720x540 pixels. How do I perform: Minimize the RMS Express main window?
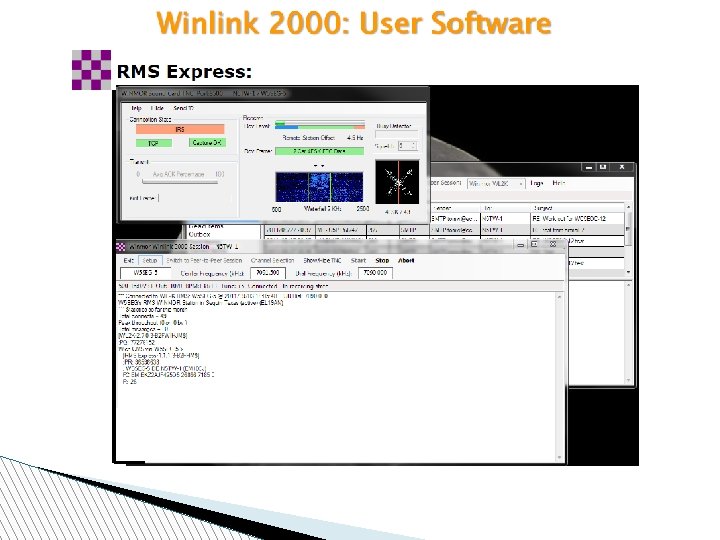[x=589, y=168]
